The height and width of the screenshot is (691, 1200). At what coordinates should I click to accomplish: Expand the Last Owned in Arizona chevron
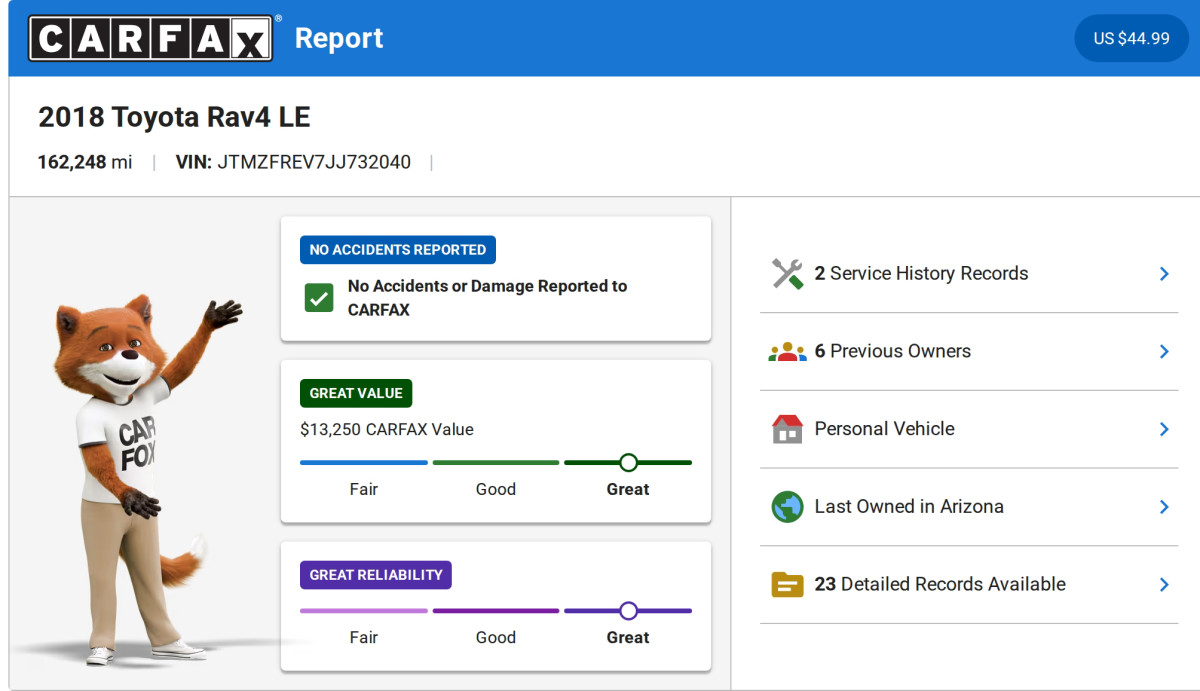[1164, 506]
